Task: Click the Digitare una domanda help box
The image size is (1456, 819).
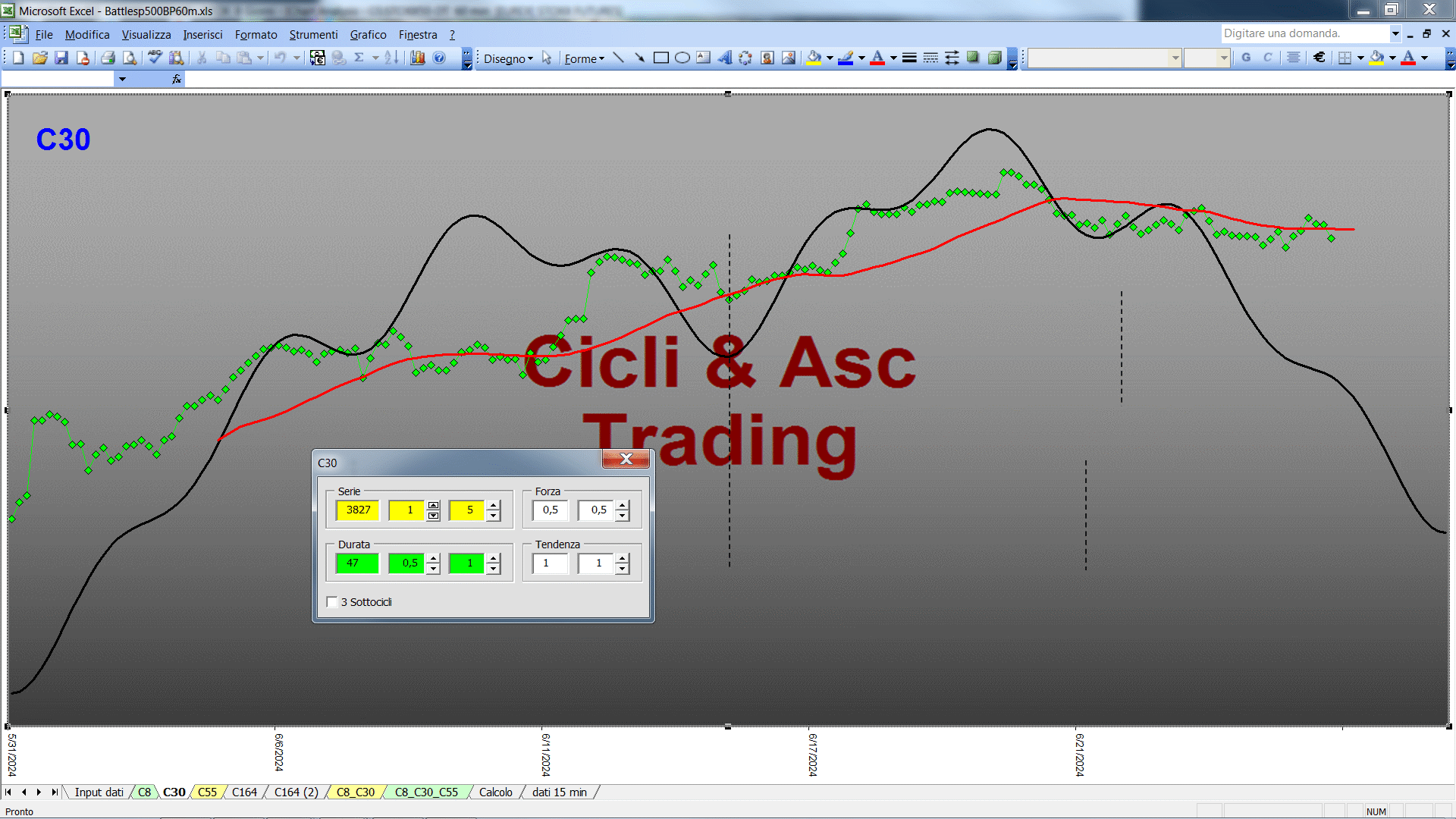Action: tap(1304, 33)
